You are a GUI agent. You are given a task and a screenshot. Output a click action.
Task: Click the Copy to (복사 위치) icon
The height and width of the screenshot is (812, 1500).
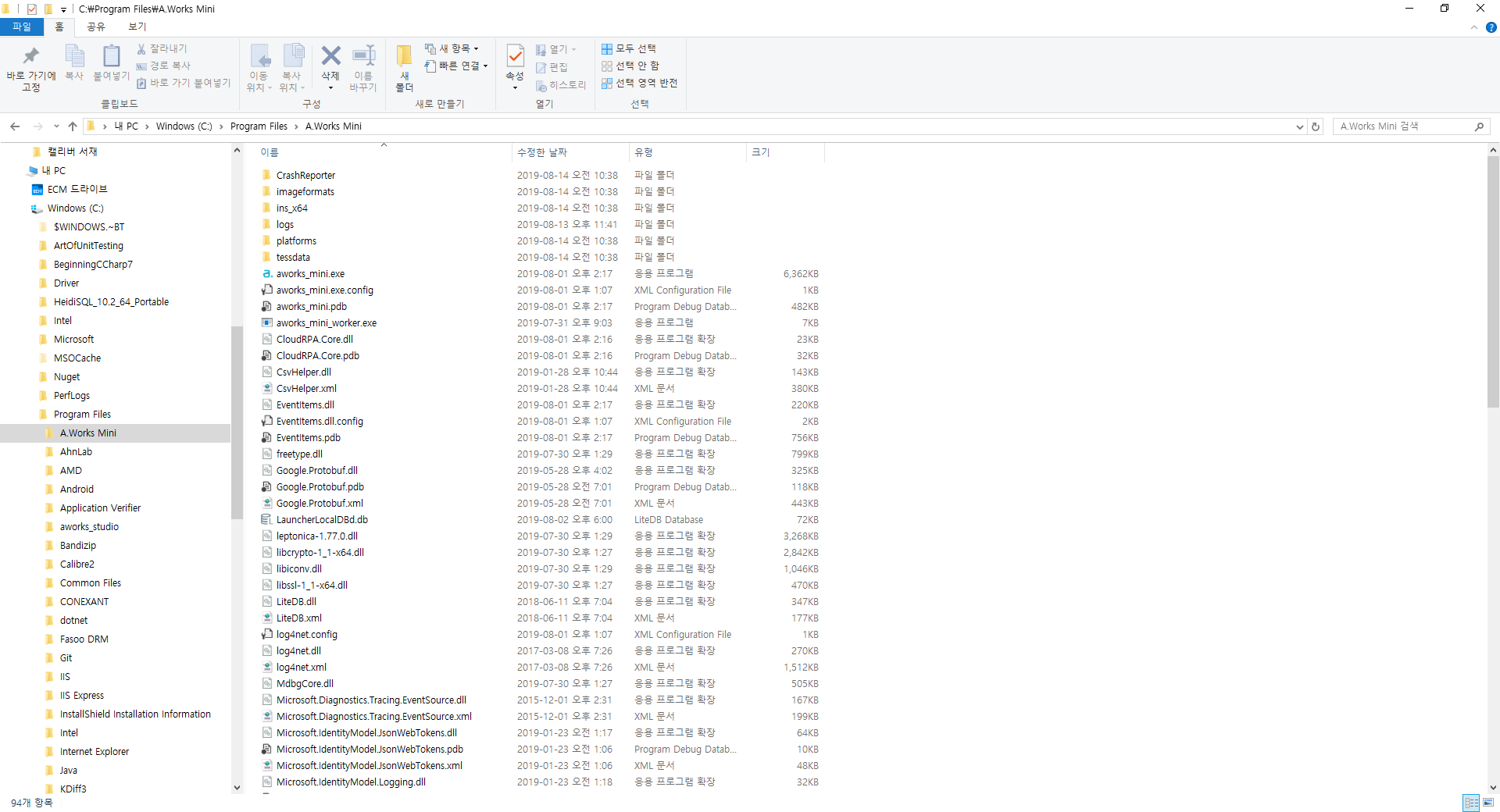click(x=292, y=56)
